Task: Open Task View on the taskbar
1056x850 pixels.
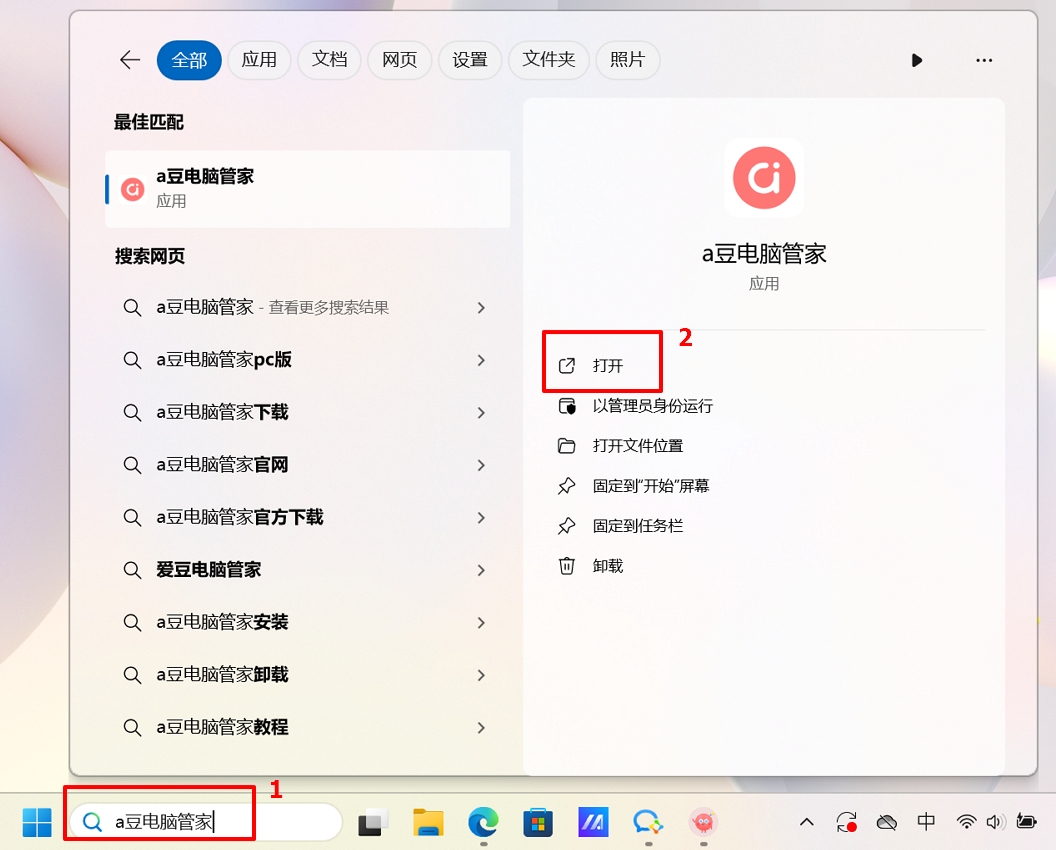Action: [x=372, y=822]
